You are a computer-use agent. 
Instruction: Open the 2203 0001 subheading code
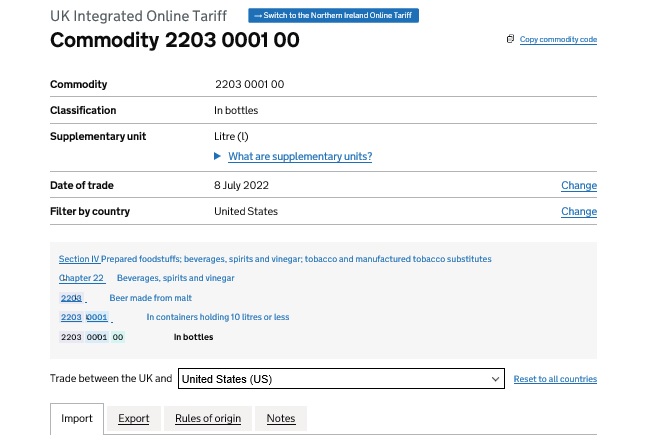point(84,317)
